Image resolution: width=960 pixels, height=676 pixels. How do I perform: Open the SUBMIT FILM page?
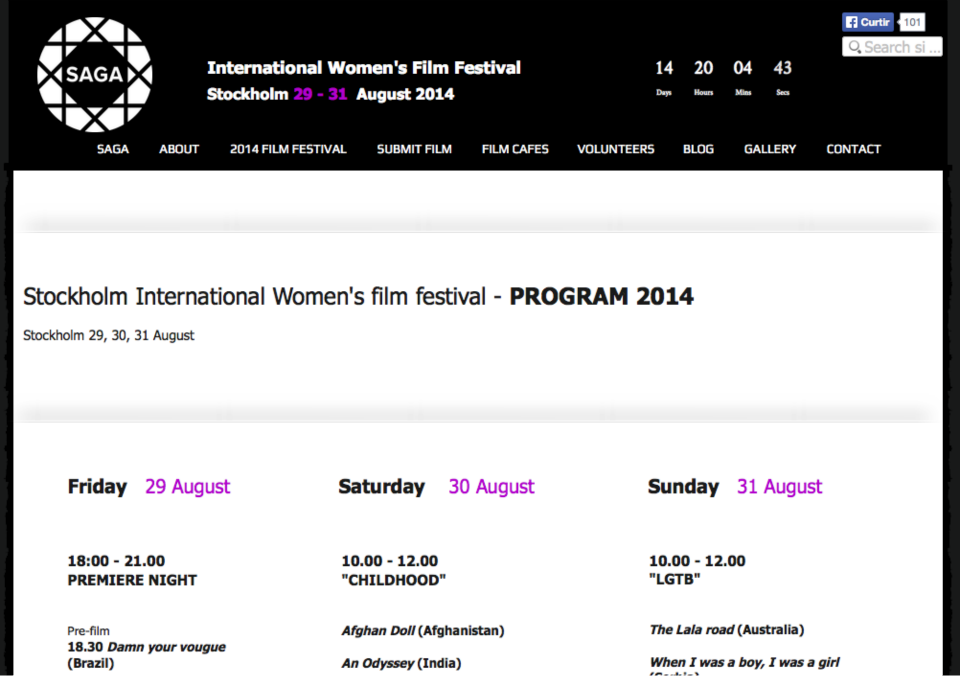click(414, 149)
